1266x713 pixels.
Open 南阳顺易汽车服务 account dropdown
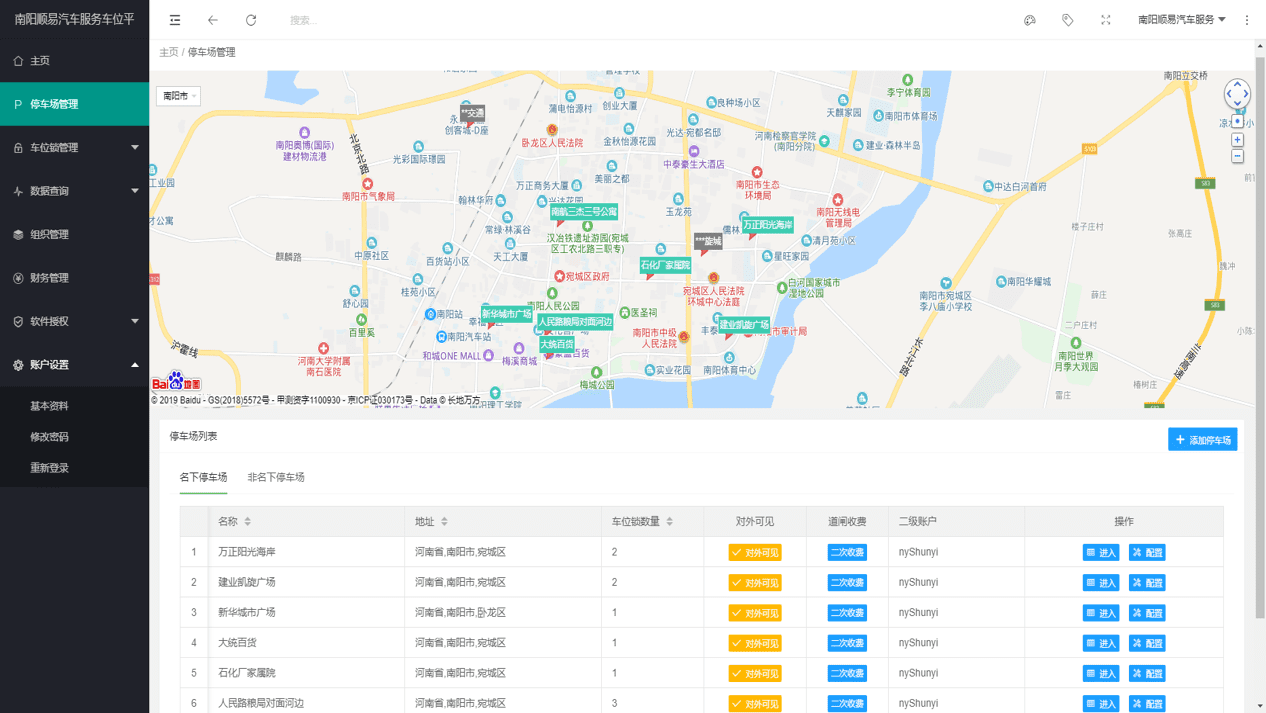tap(1182, 20)
